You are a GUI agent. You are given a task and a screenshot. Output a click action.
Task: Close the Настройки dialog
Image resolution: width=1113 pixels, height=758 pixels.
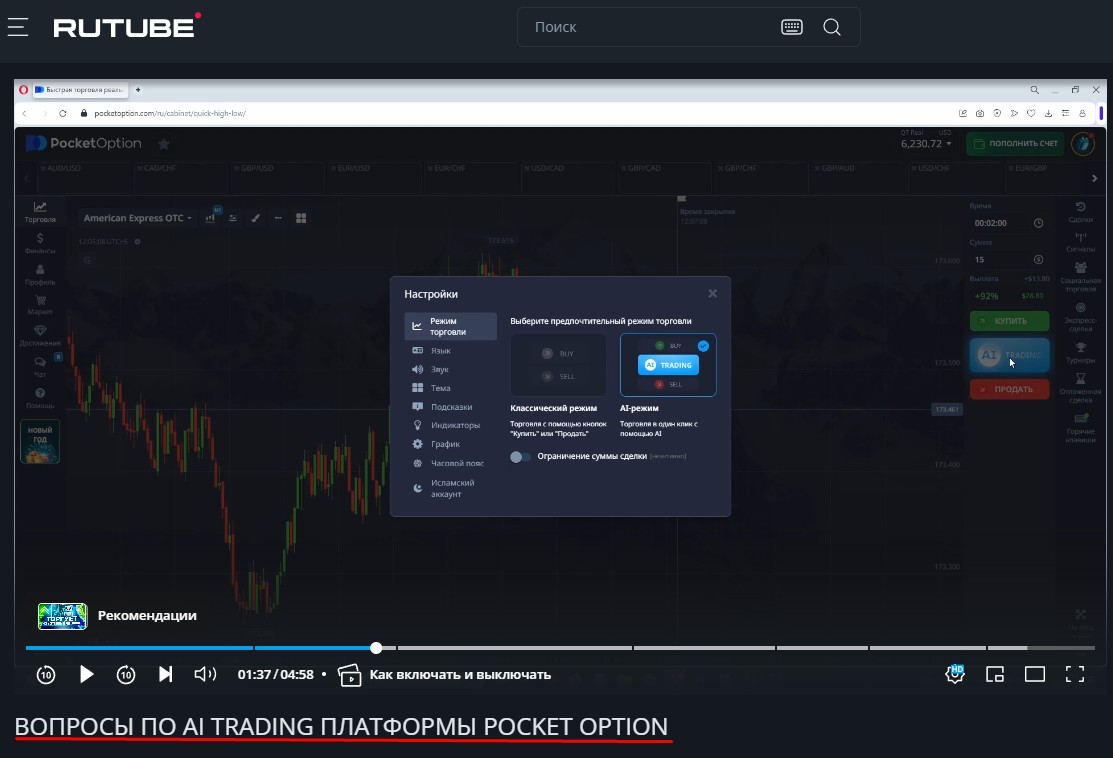point(713,293)
